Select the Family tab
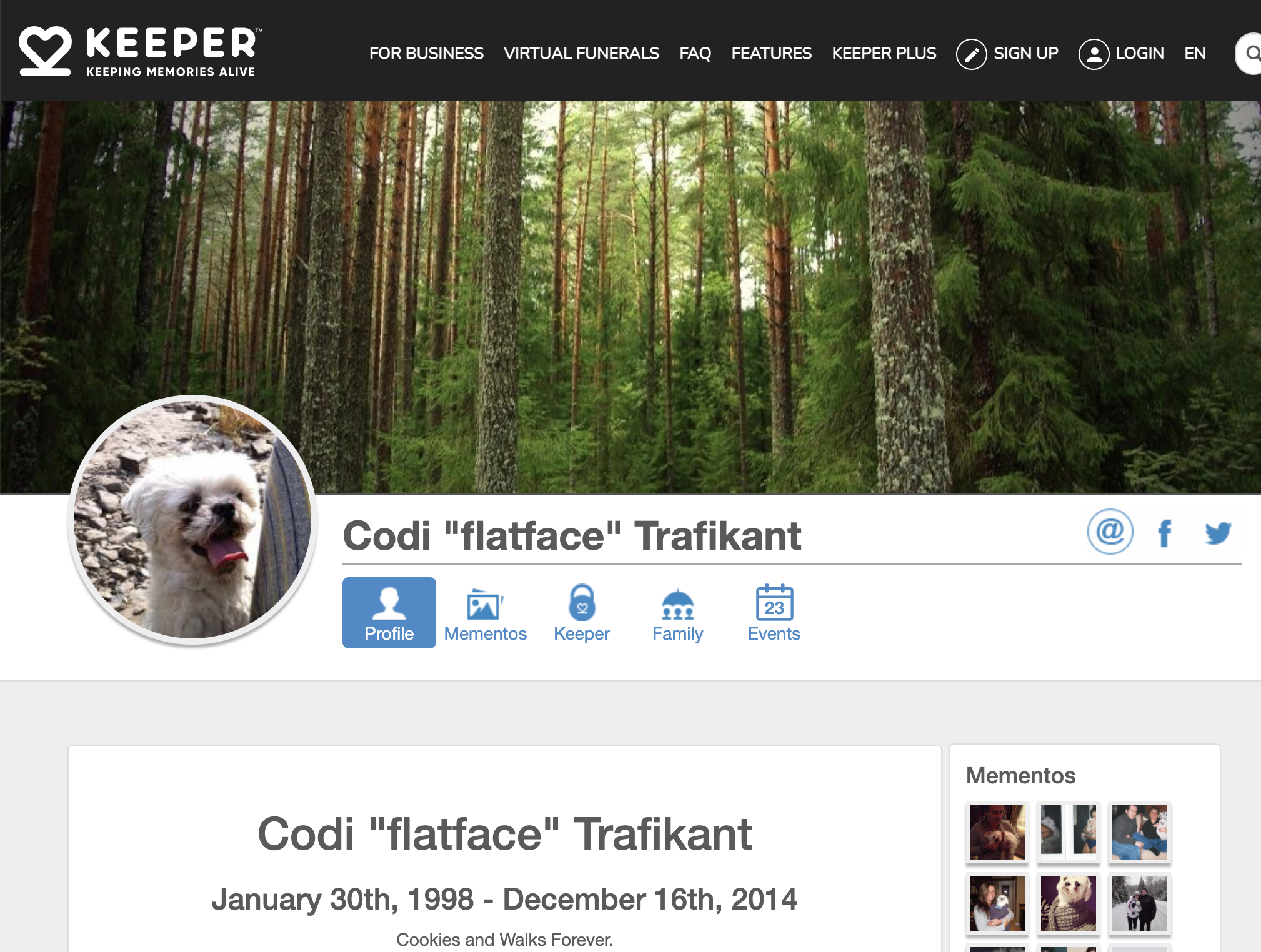The width and height of the screenshot is (1261, 952). tap(677, 613)
